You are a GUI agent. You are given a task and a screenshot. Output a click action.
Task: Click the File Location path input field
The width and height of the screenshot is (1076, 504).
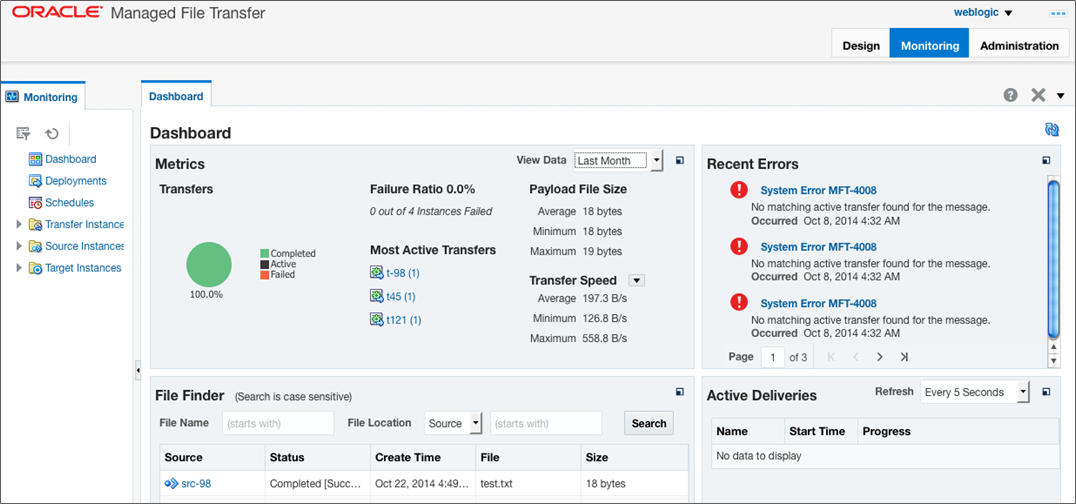click(x=546, y=423)
